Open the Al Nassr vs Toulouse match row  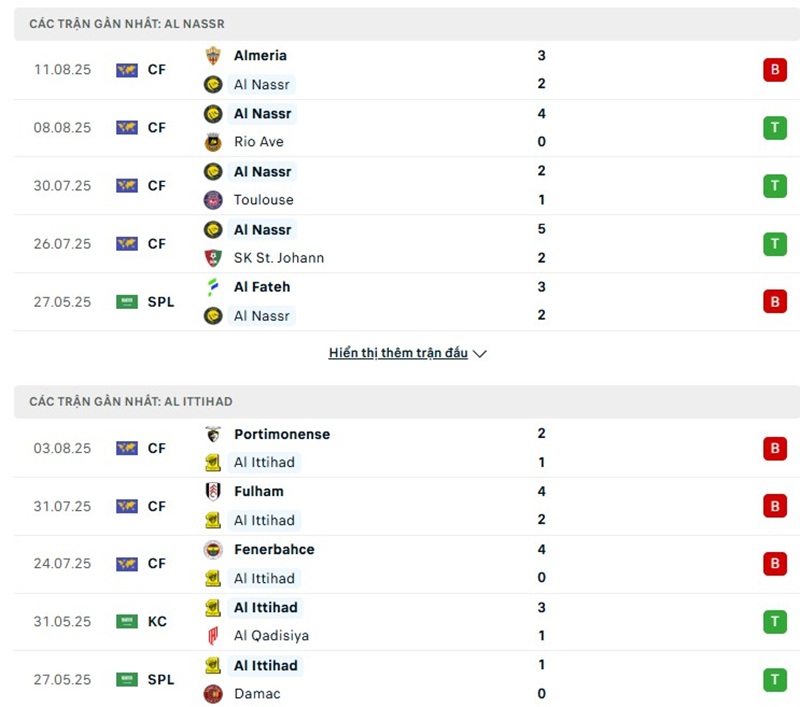coord(400,186)
